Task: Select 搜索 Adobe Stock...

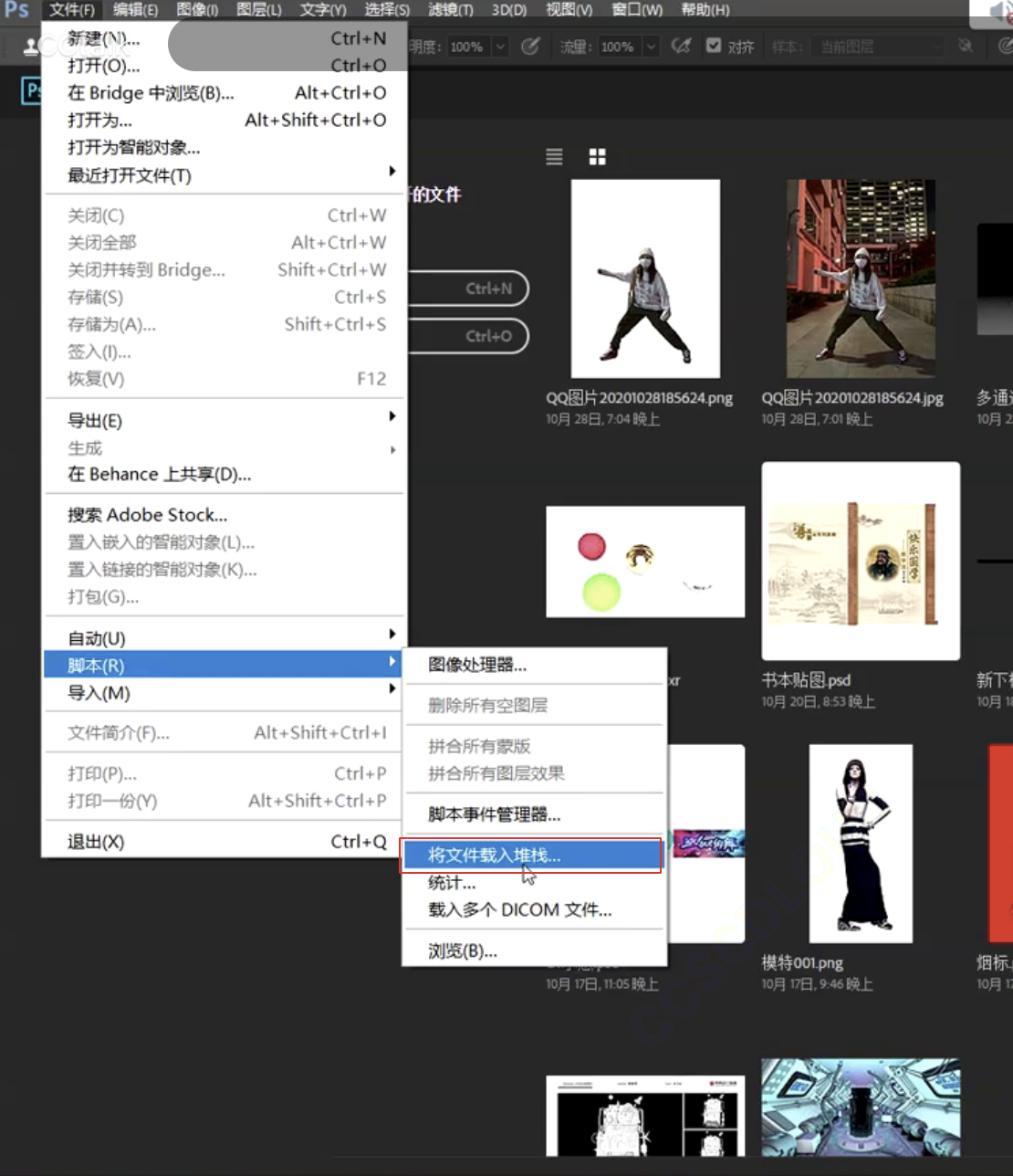Action: [225, 515]
